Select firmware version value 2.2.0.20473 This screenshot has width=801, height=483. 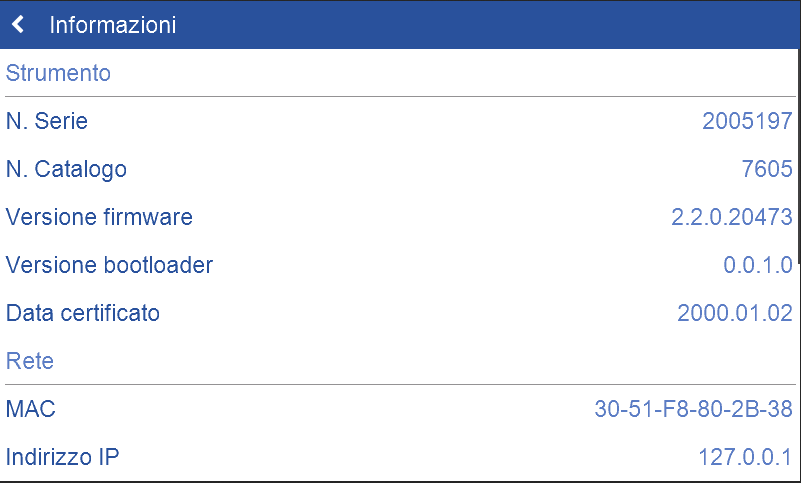coord(732,217)
